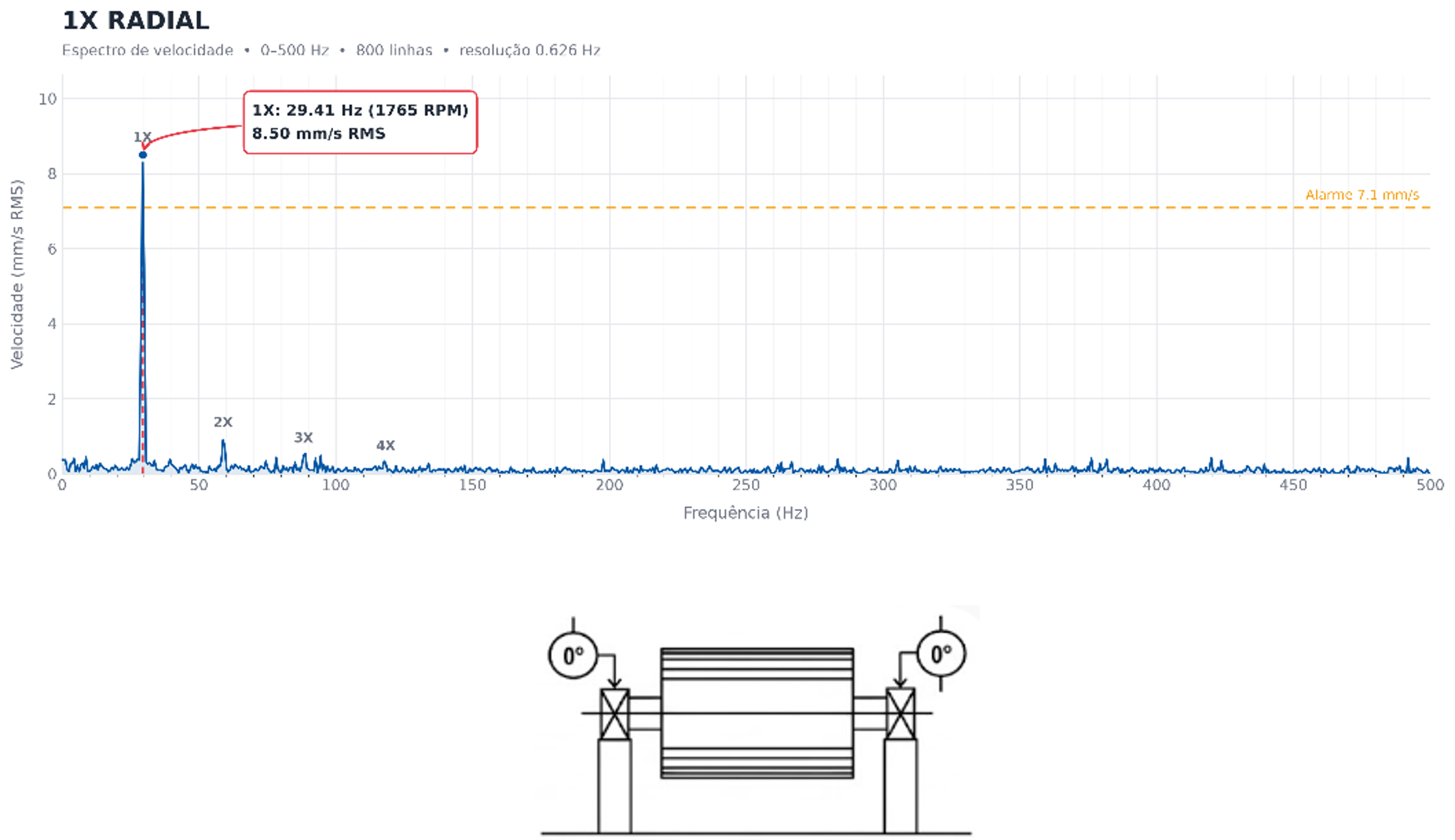Click the small '1X' label above peak

click(142, 137)
